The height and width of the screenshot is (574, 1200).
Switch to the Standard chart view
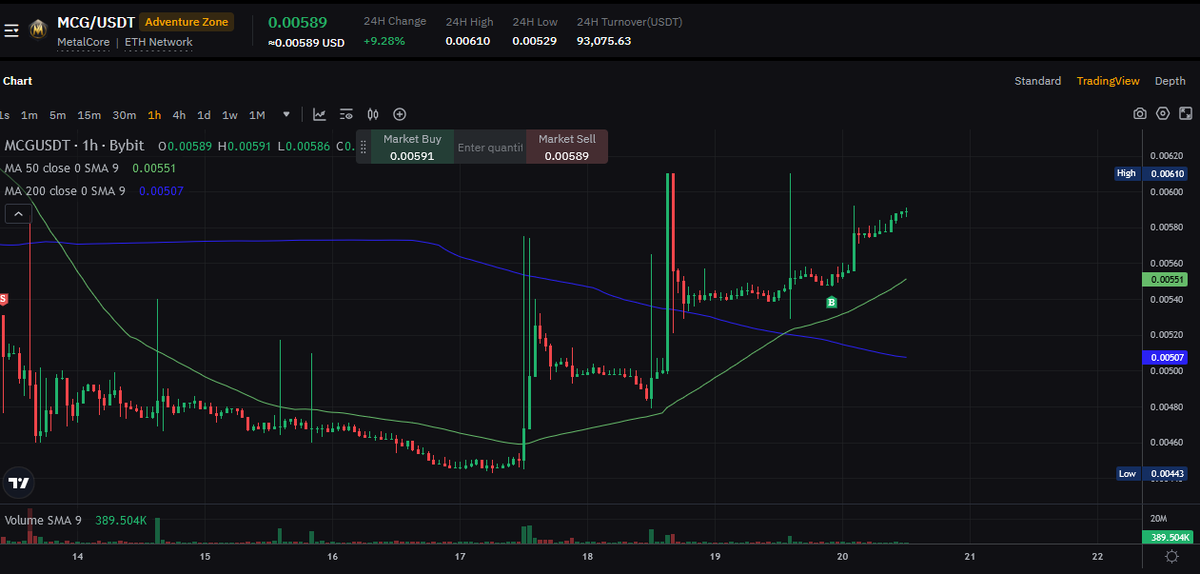click(1038, 81)
